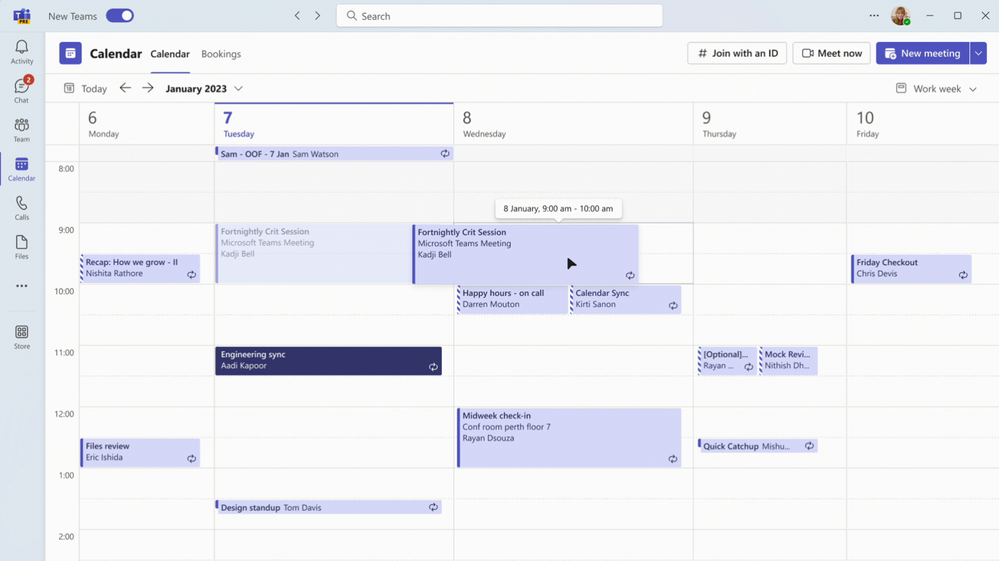
Task: Open the Work week view dropdown
Action: coord(937,89)
